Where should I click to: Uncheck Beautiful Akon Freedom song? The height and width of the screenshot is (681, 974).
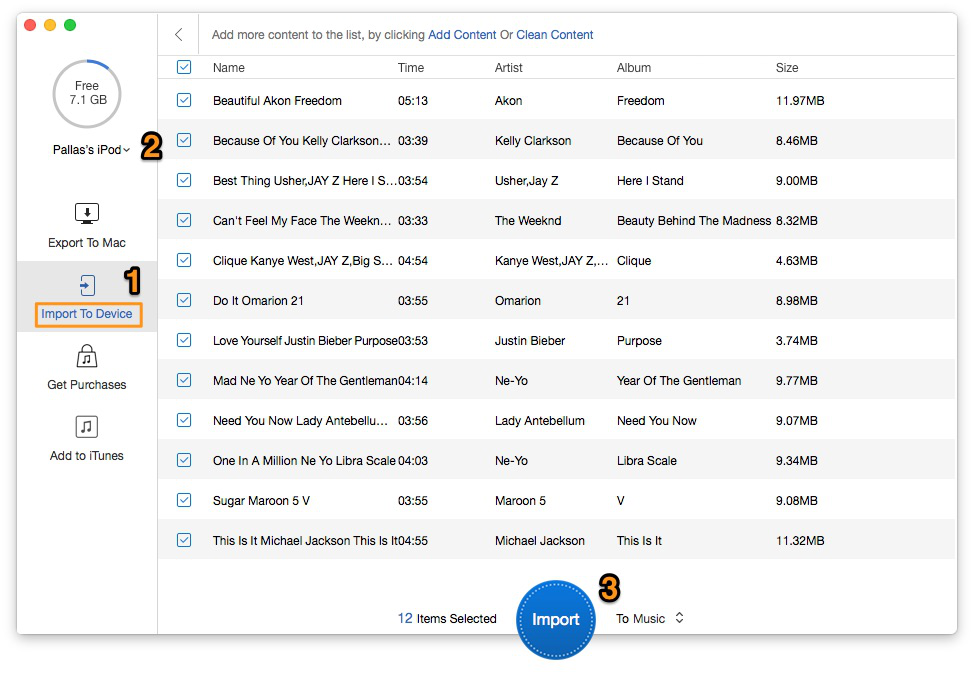tap(184, 100)
